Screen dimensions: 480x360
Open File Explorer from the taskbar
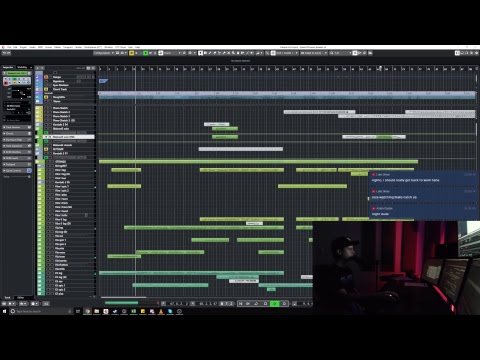pos(97,311)
